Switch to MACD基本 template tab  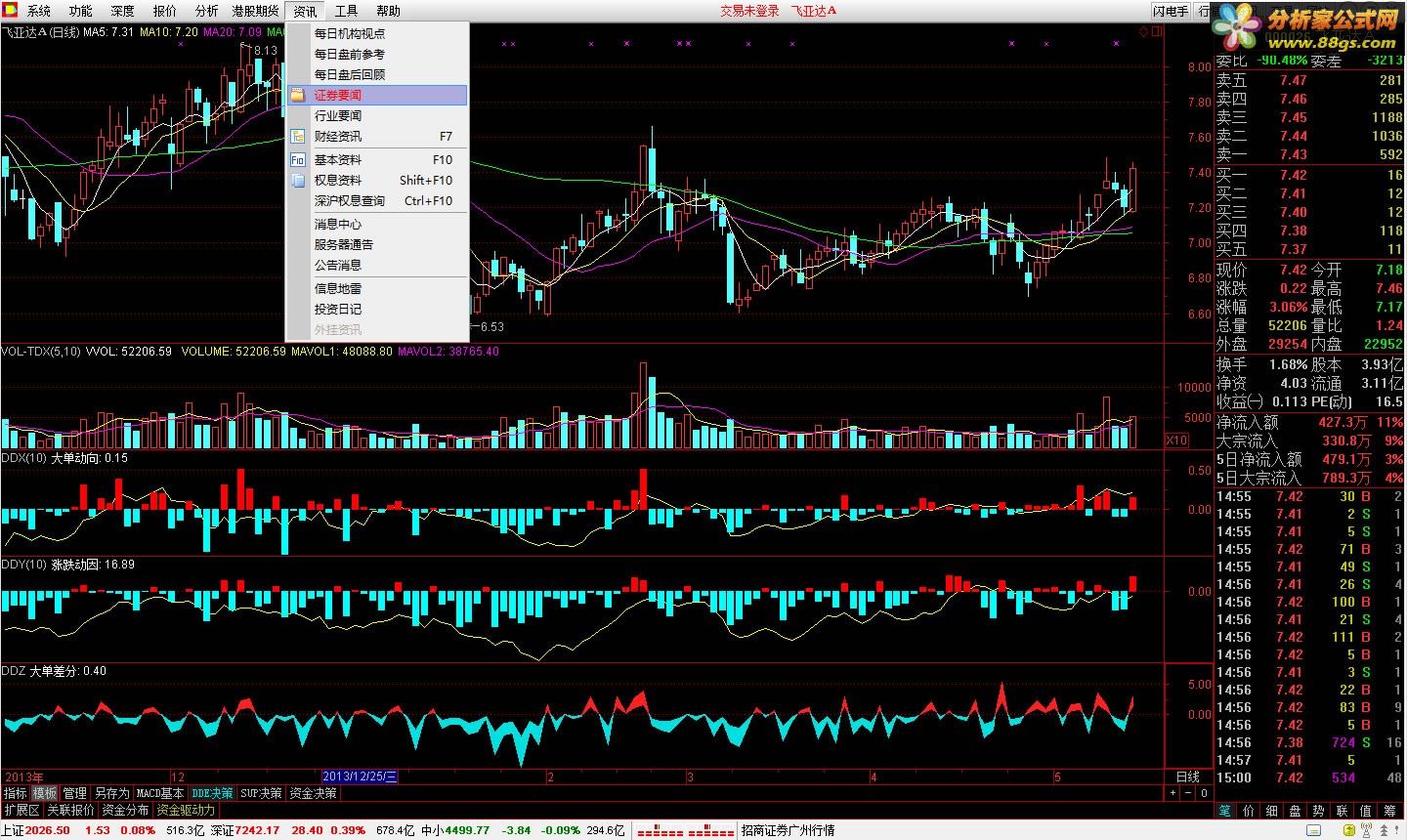click(x=159, y=793)
